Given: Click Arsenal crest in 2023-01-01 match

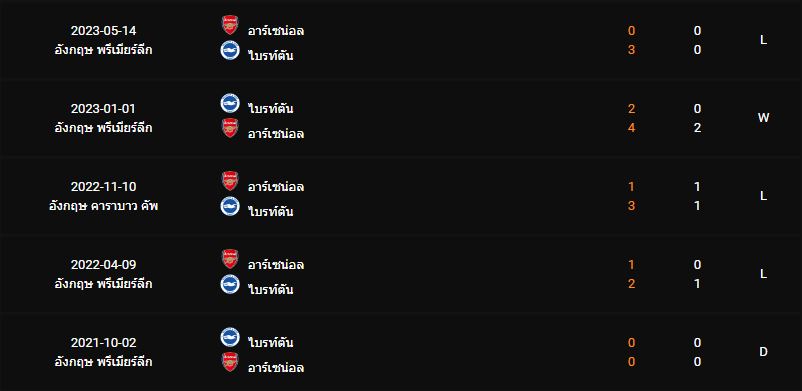Looking at the screenshot, I should pyautogui.click(x=230, y=128).
